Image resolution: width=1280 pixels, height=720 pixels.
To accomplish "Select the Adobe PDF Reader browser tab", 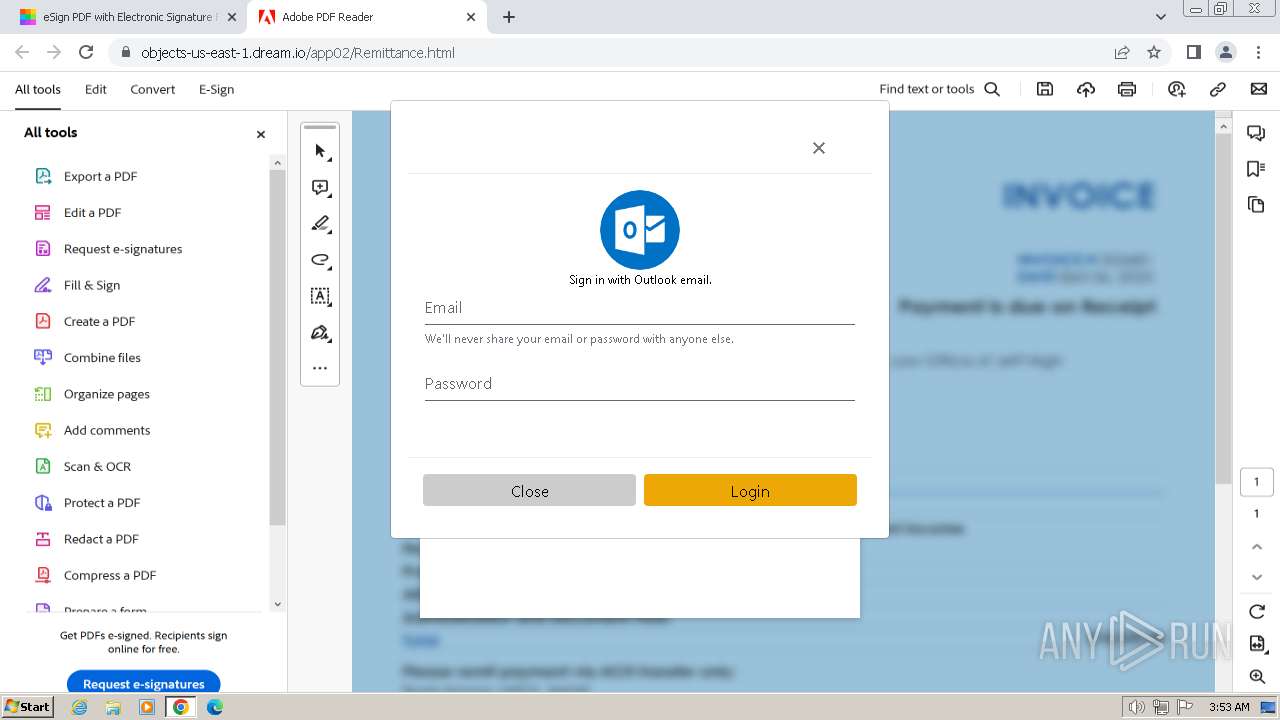I will [x=366, y=17].
